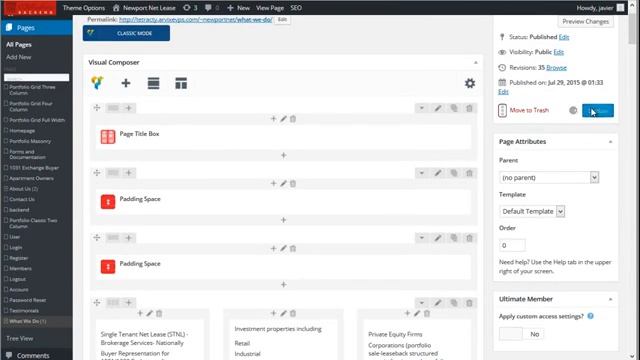Open the Pages sidebar menu
The image size is (640, 360).
[x=36, y=28]
